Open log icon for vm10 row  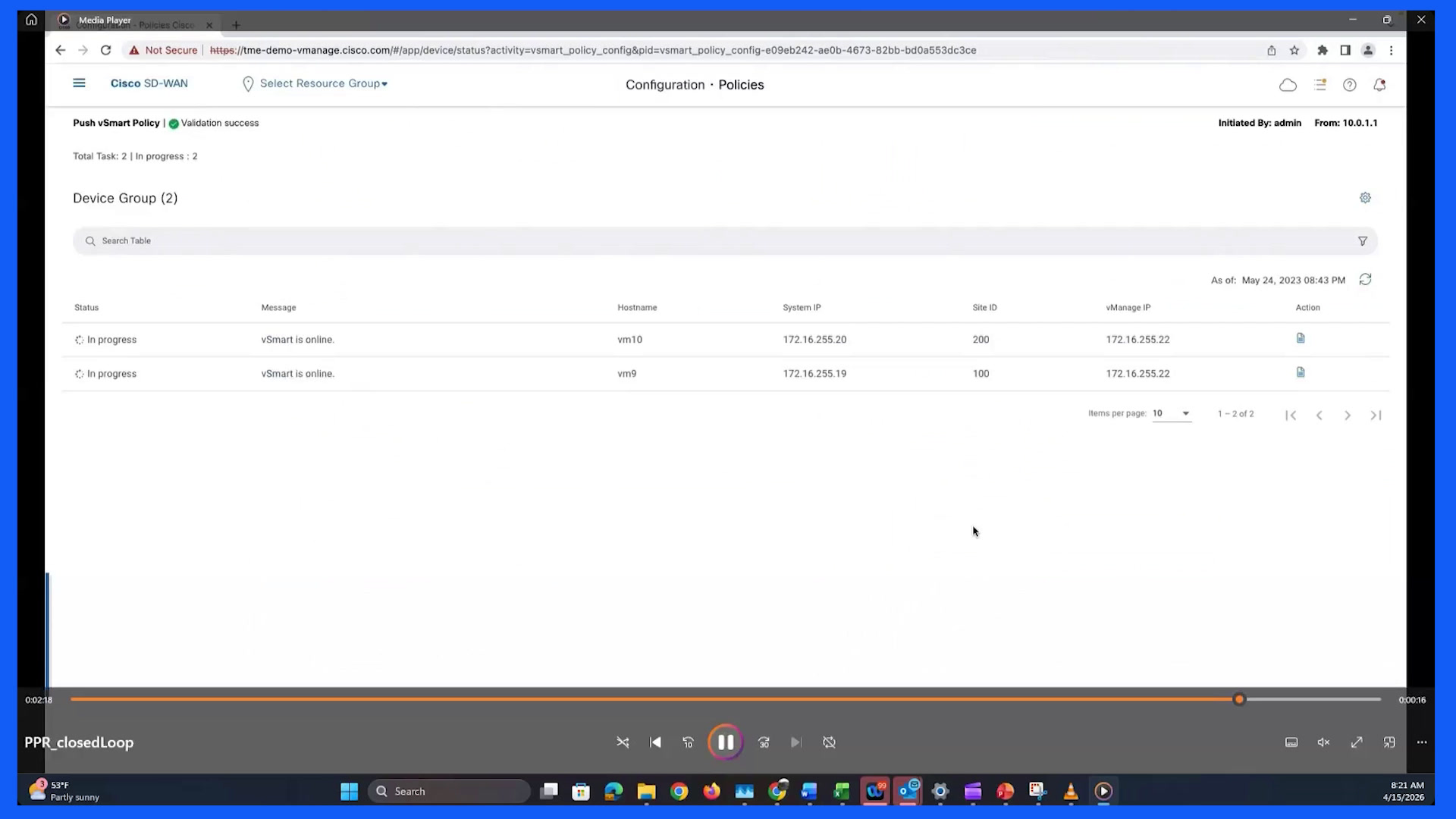click(1301, 338)
